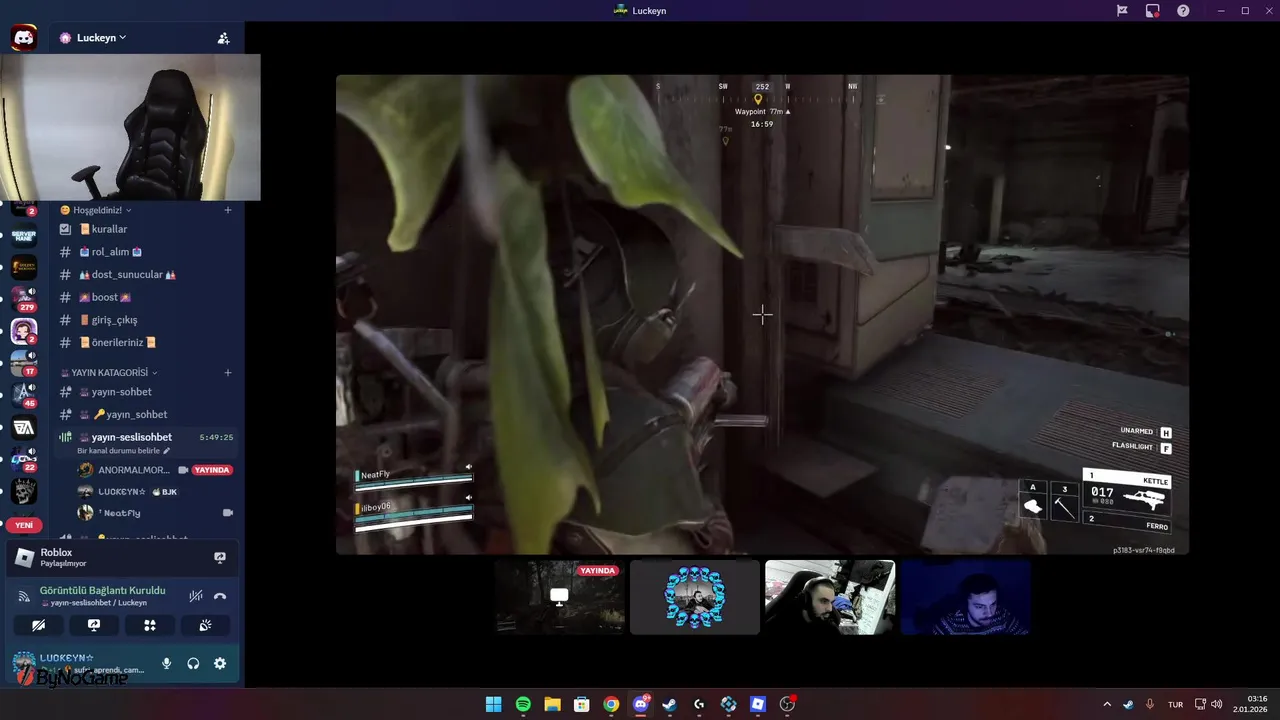Open the server icon with 45 badge
The image size is (1280, 720).
(x=24, y=394)
